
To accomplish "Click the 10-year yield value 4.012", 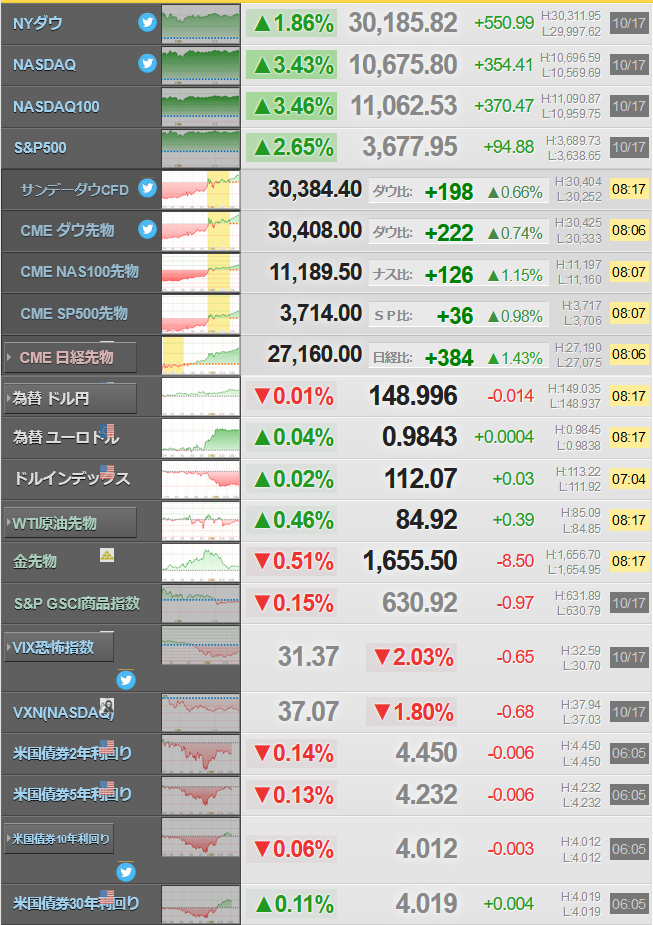I will tap(426, 849).
